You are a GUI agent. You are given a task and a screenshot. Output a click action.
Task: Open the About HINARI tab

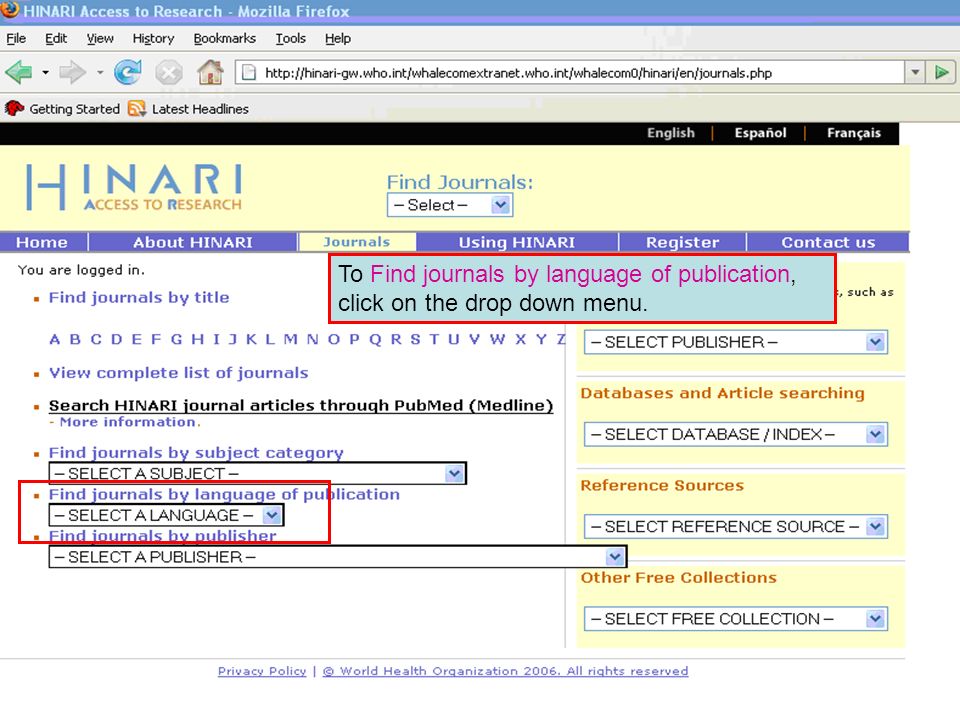coord(192,242)
